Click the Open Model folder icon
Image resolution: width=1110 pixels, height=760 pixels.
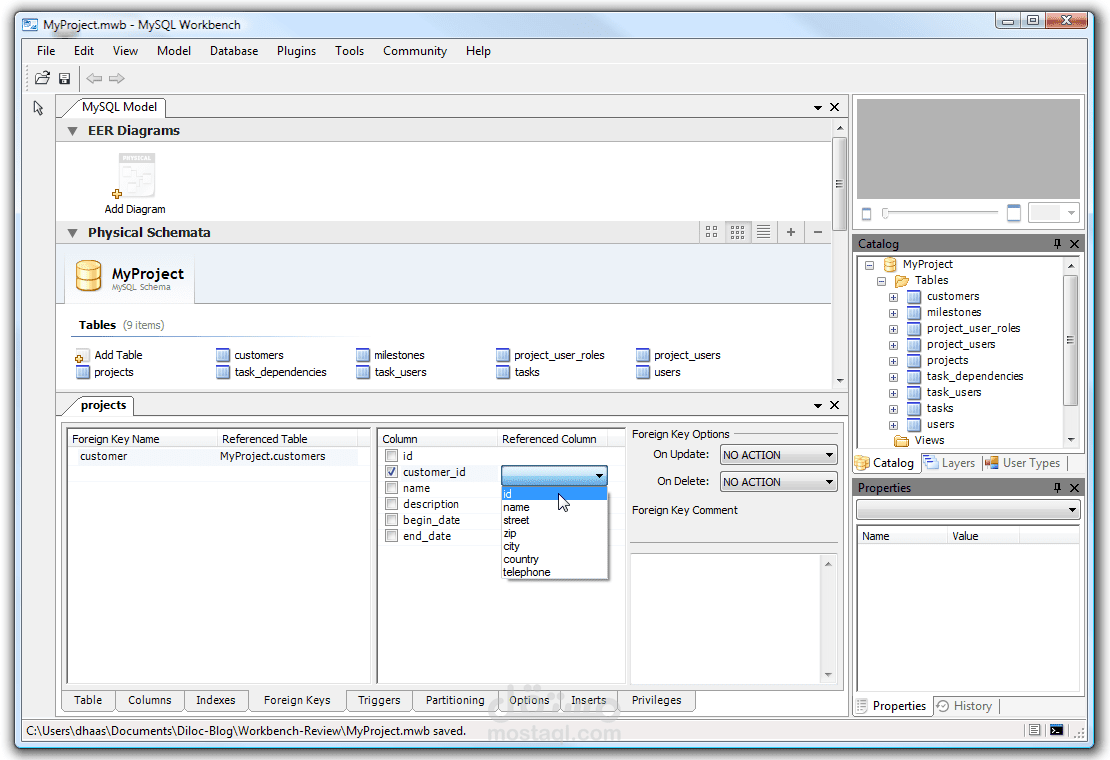(x=42, y=78)
